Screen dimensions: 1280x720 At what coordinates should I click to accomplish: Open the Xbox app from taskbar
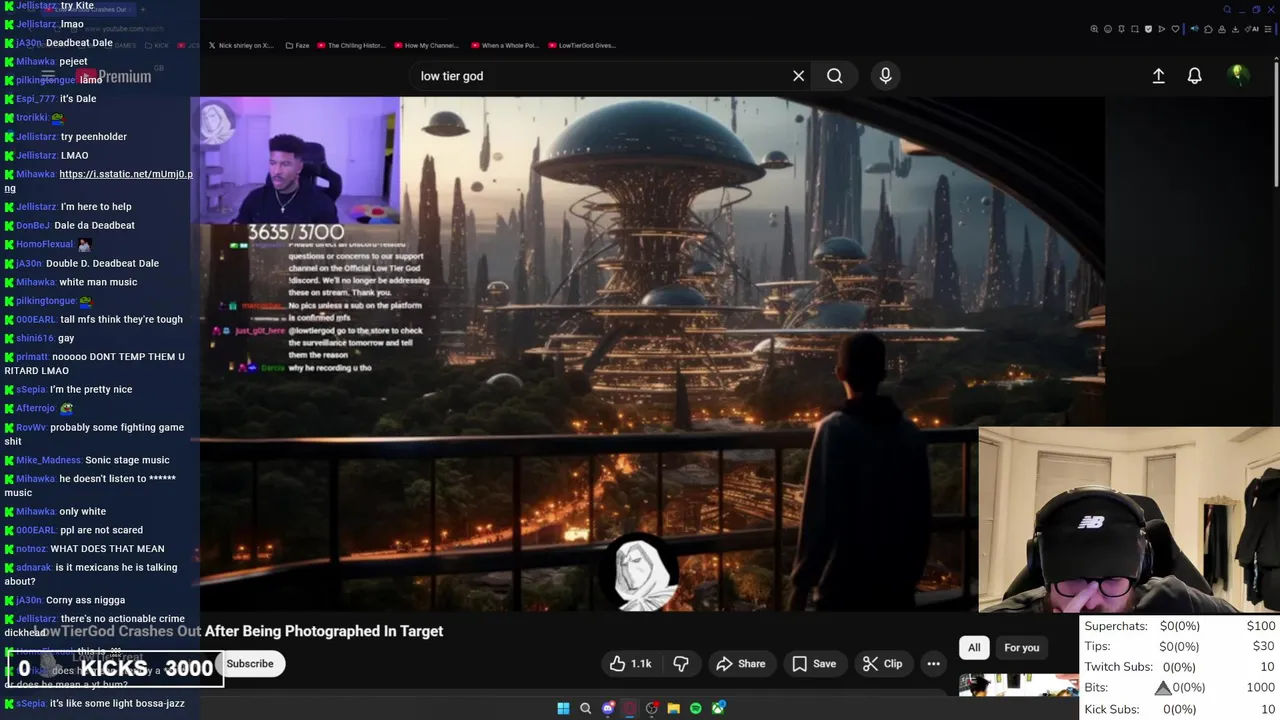(x=718, y=708)
